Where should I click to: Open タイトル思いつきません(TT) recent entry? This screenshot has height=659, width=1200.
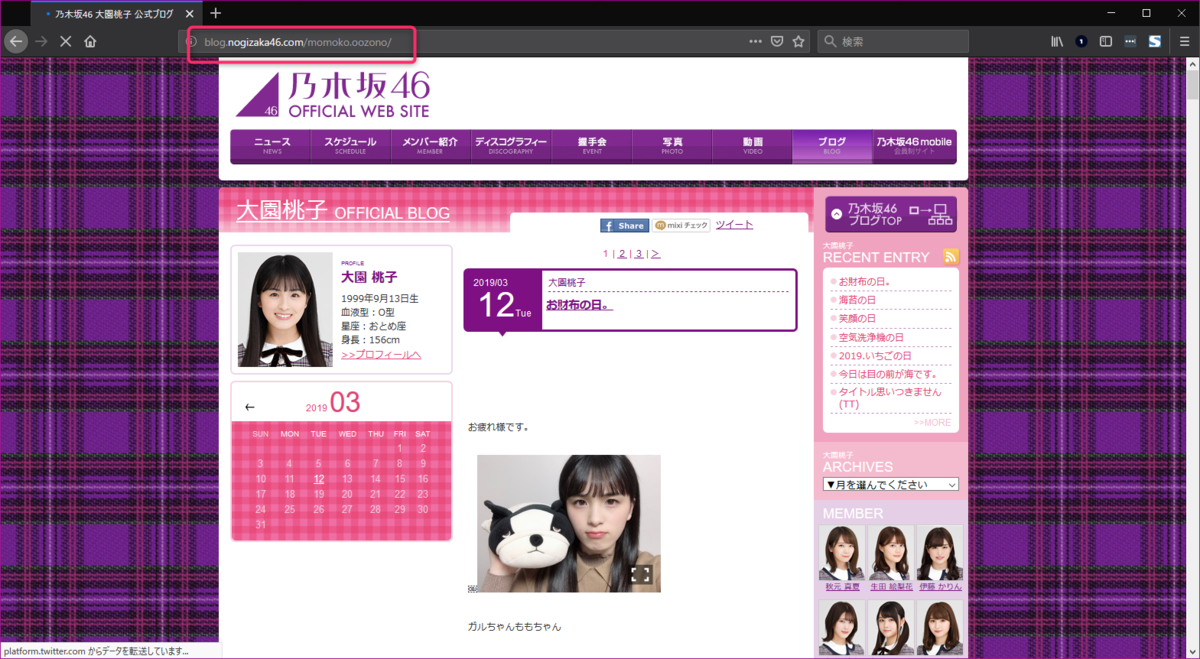point(889,398)
